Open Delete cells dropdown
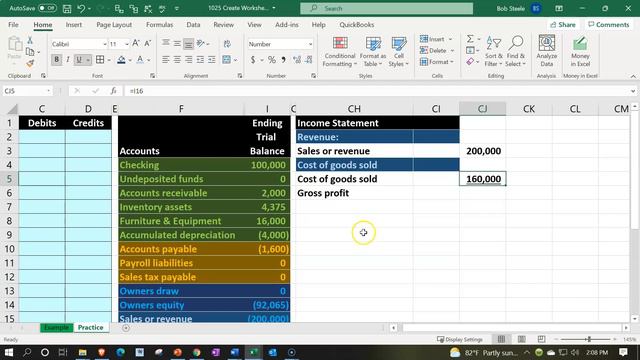 452,51
